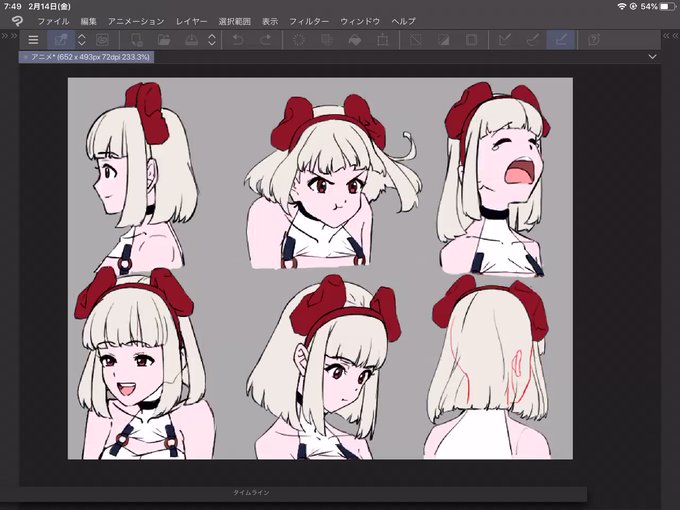
Task: Click the up-down arrows beside edit-mode icon
Action: pos(82,40)
